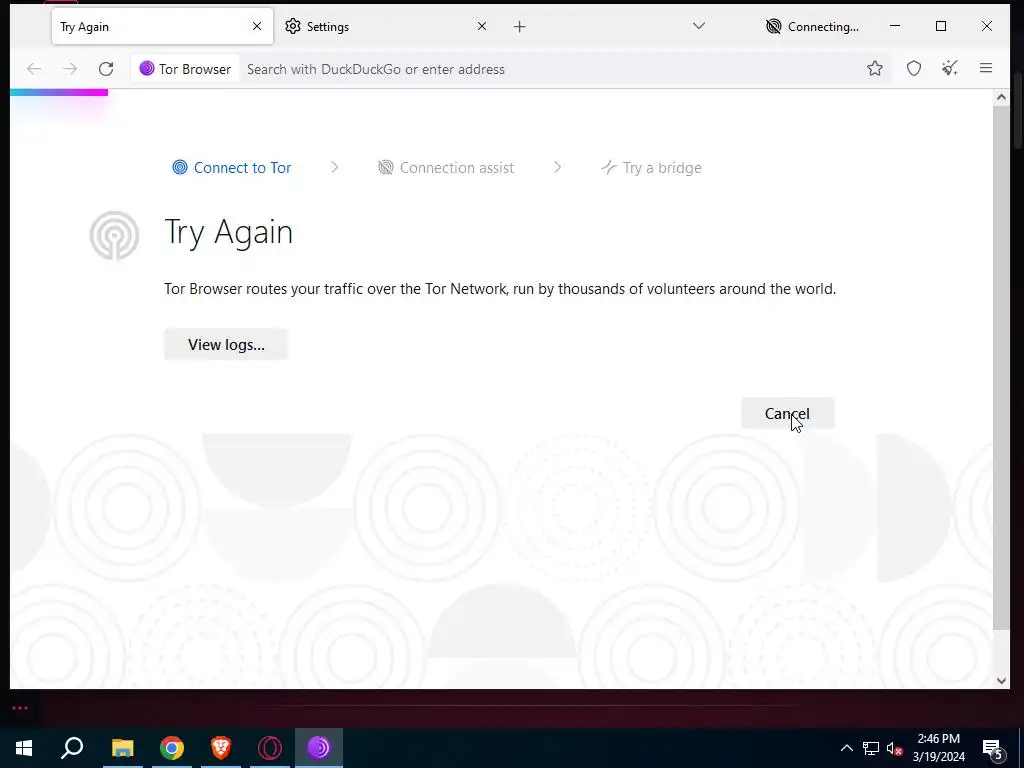
Task: Select the Try Again tab
Action: click(163, 26)
